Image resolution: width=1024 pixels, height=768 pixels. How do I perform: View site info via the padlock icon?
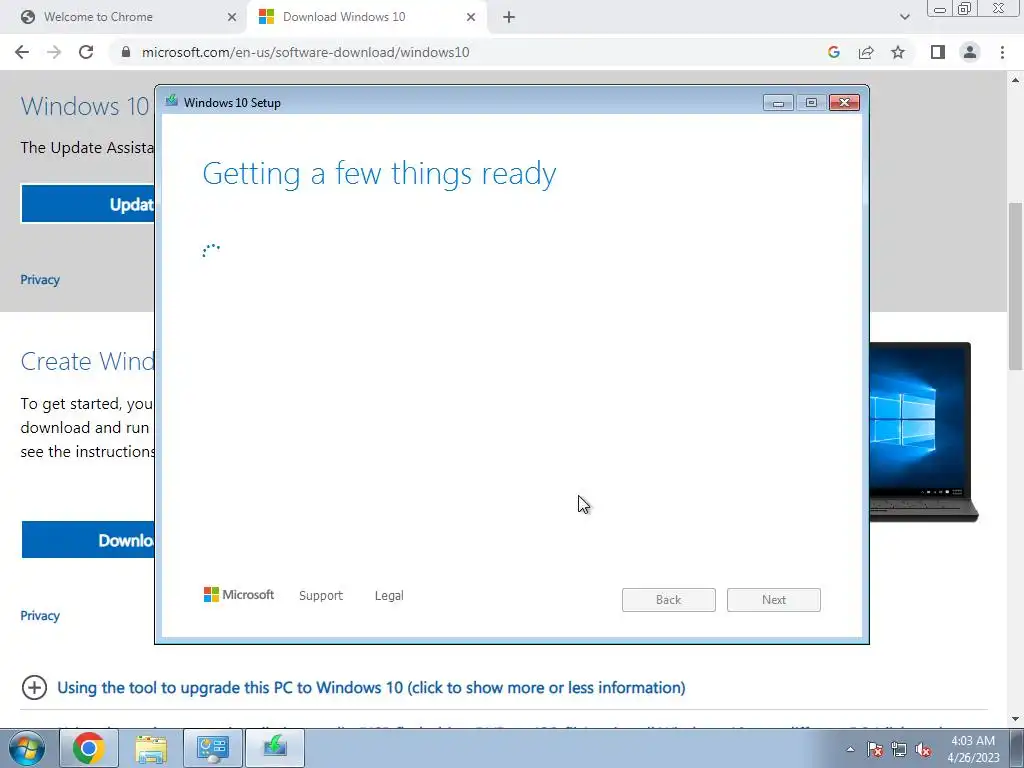point(126,52)
